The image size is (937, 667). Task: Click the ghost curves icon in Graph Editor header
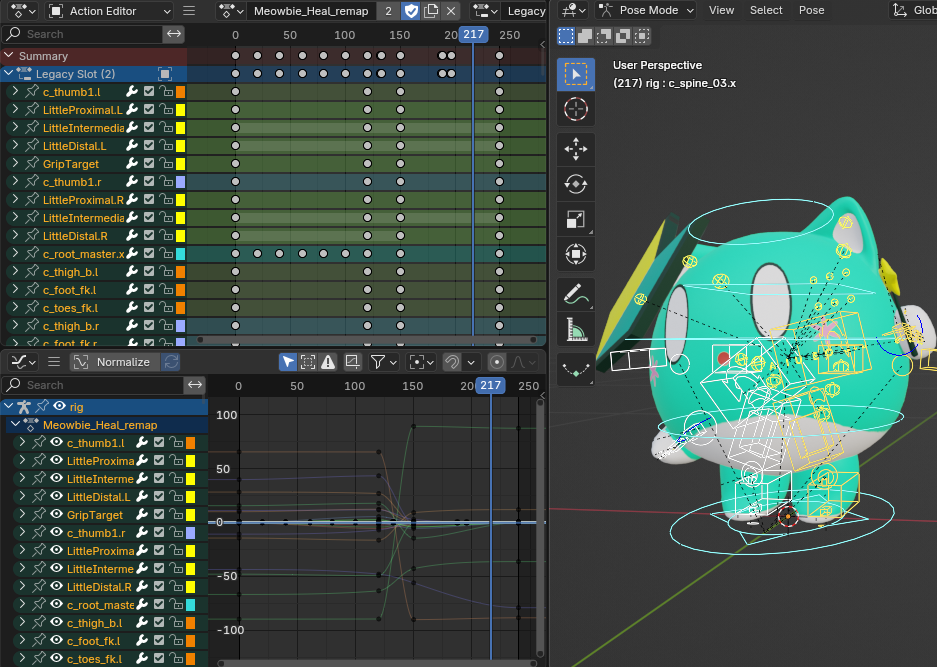pyautogui.click(x=352, y=362)
